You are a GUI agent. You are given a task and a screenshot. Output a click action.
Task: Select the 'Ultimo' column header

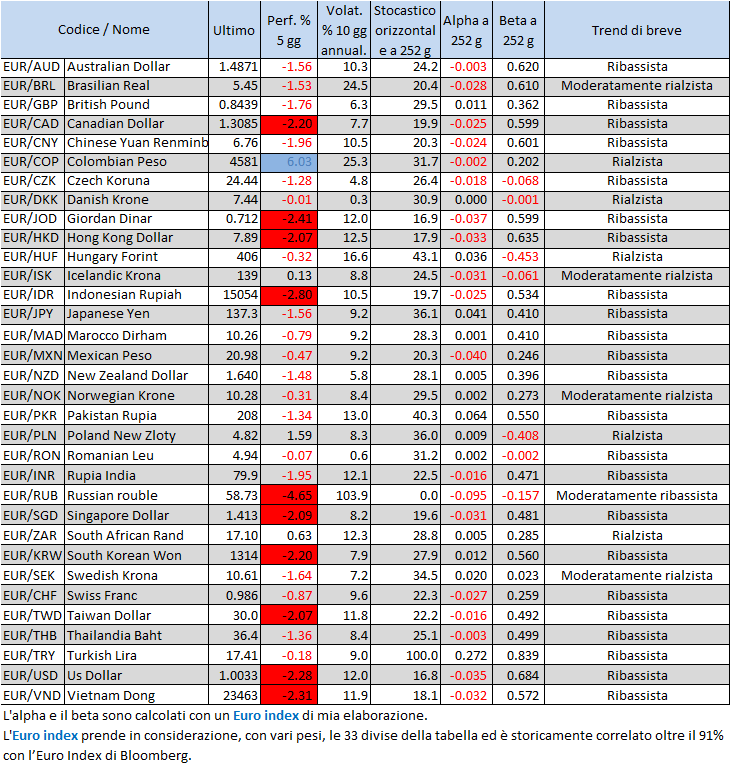234,29
